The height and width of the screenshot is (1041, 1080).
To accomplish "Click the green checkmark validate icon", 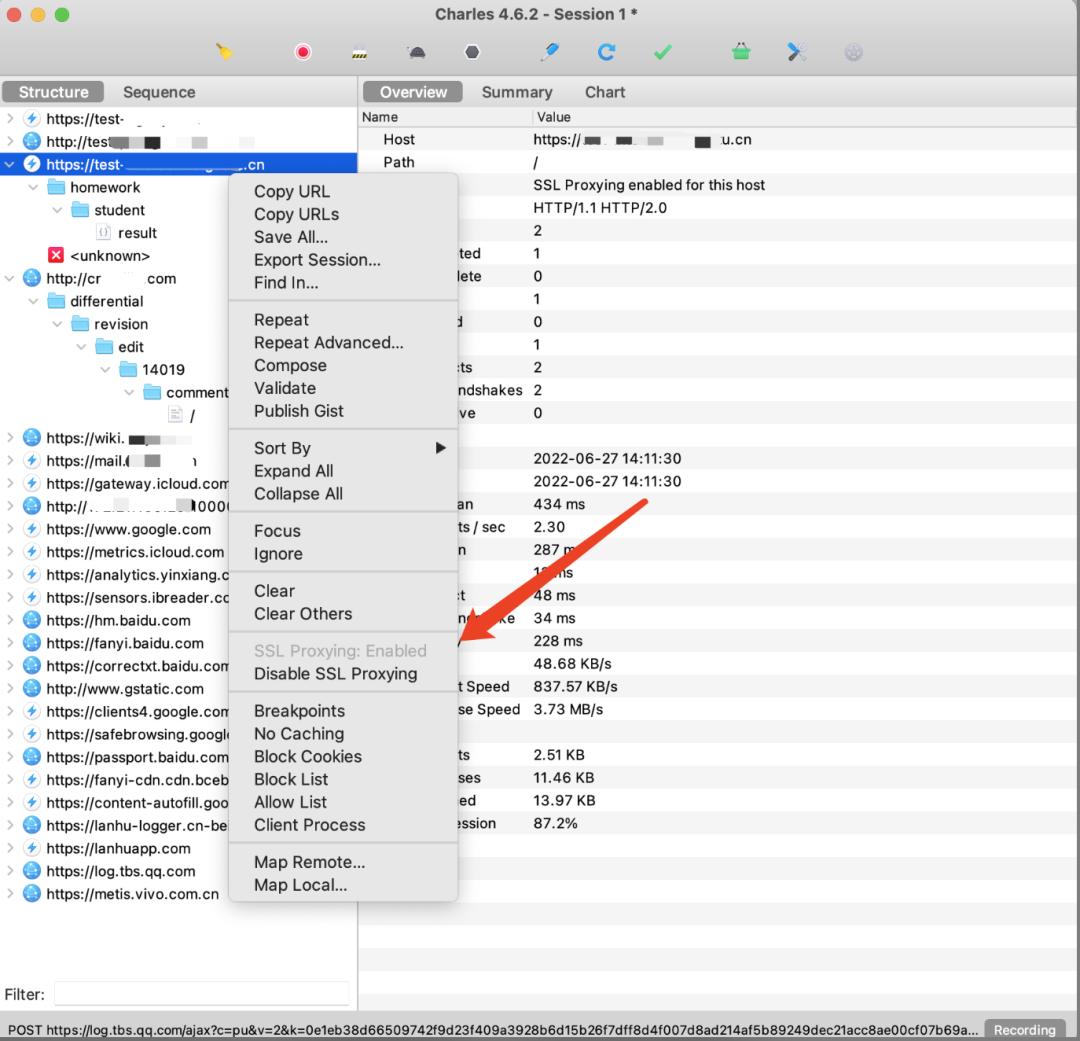I will pos(662,52).
